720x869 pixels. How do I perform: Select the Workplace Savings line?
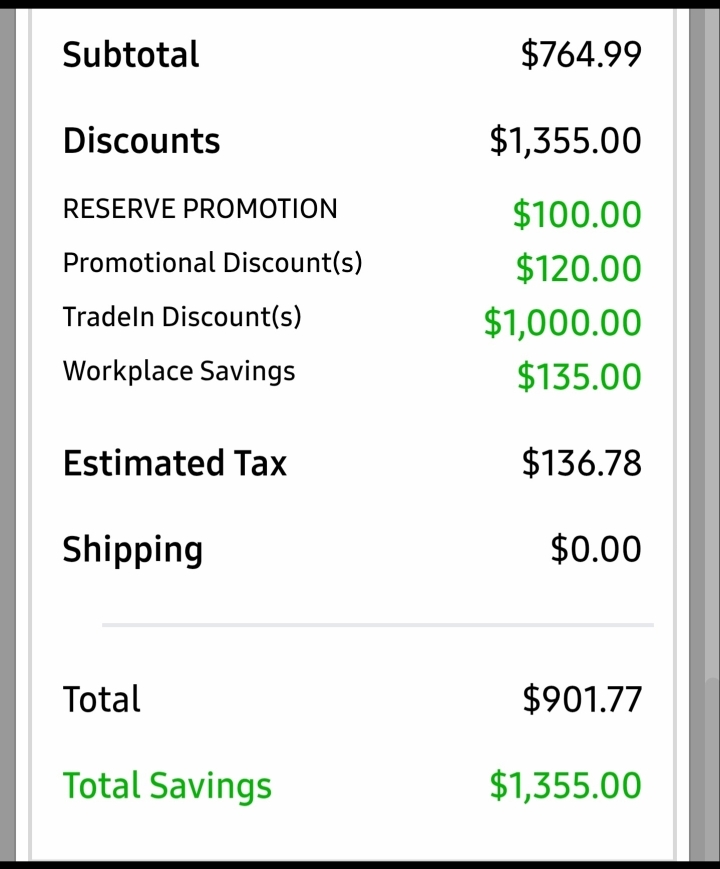(178, 371)
